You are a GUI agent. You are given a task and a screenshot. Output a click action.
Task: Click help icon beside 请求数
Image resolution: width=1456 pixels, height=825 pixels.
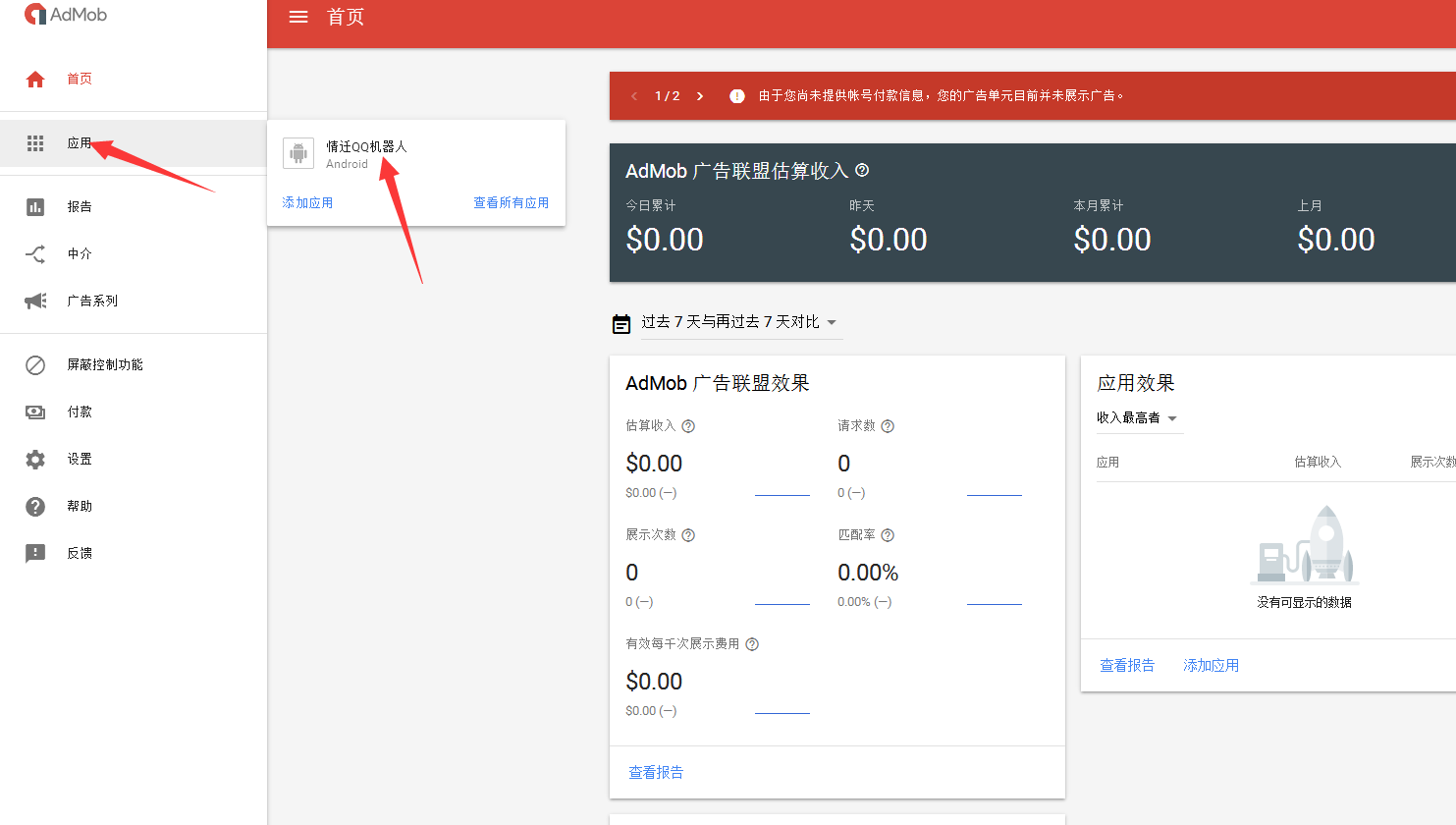pyautogui.click(x=888, y=426)
